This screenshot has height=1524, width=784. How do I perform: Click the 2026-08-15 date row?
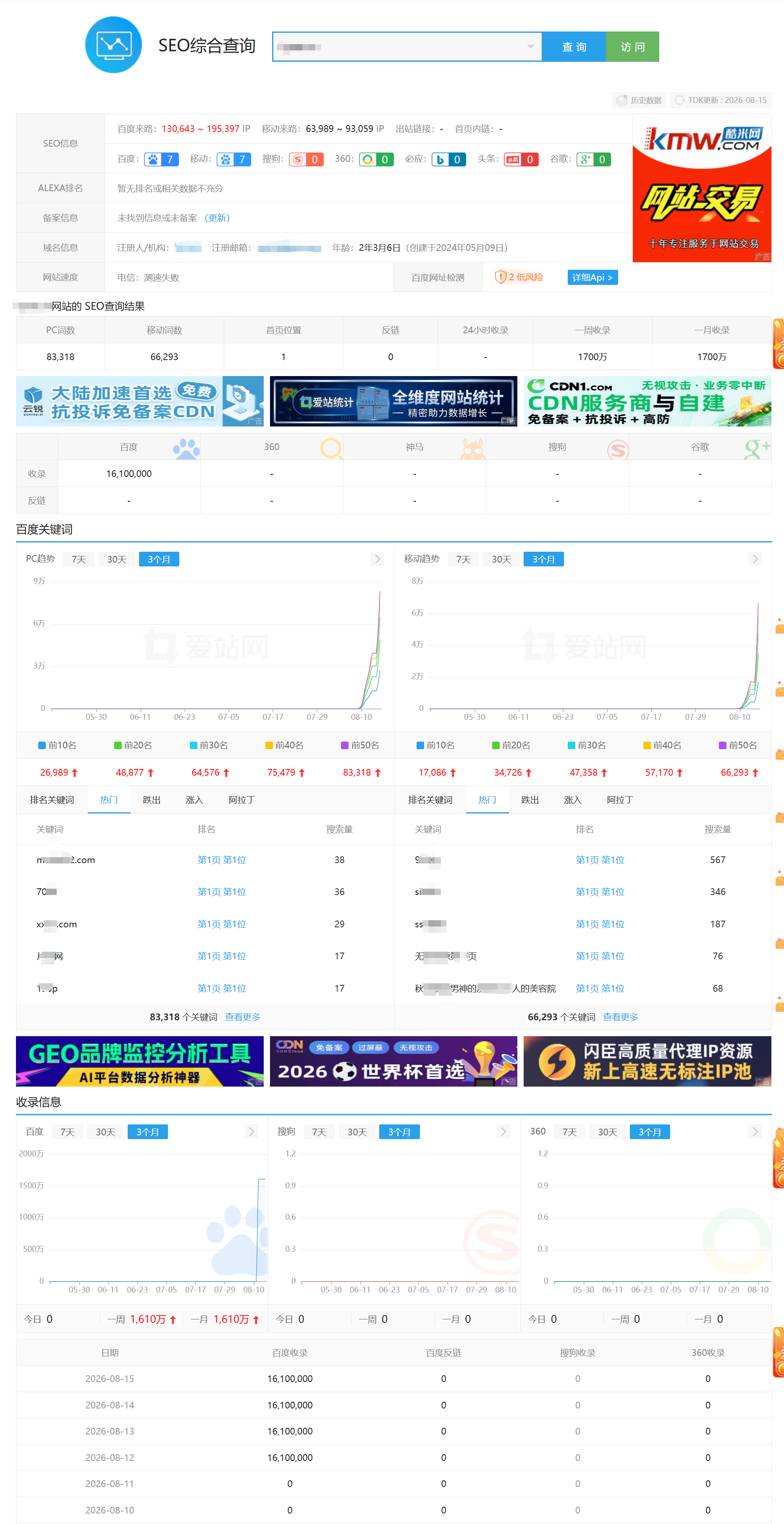click(393, 1378)
